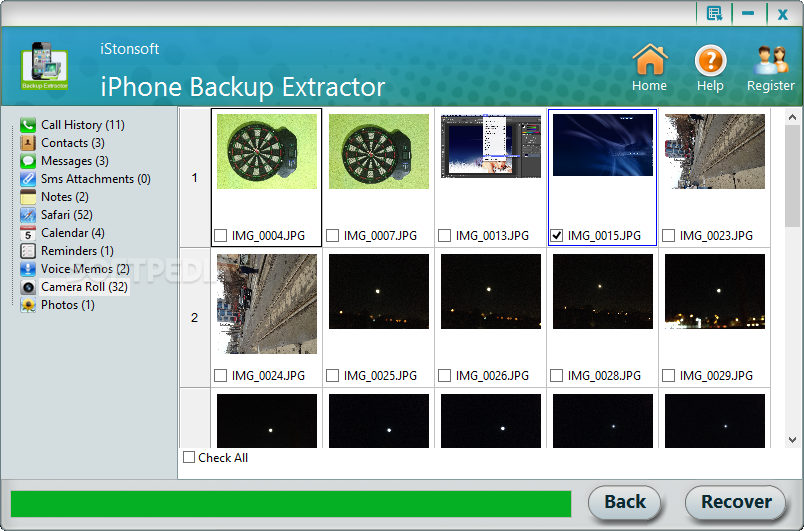This screenshot has width=804, height=531.
Task: Select the IMG_0029.JPG night lights thumbnail
Action: 715,291
